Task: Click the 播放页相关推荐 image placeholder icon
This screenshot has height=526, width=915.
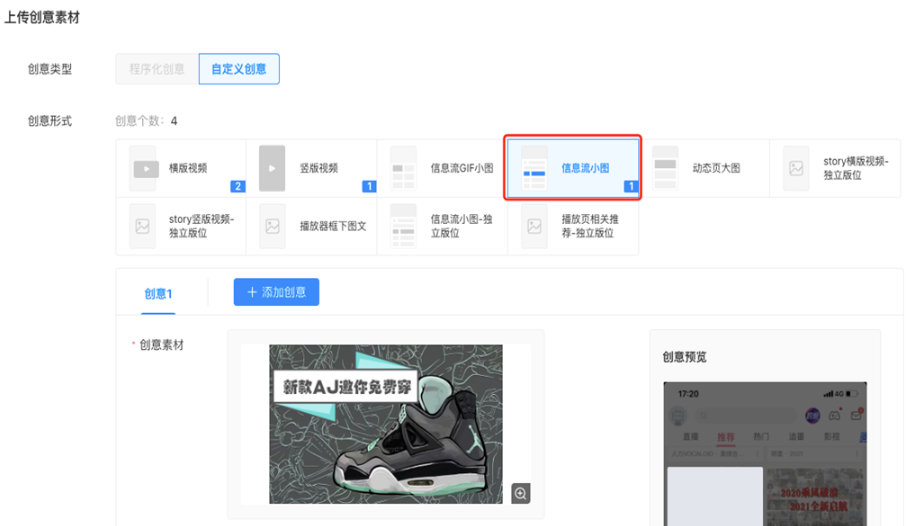Action: point(534,226)
